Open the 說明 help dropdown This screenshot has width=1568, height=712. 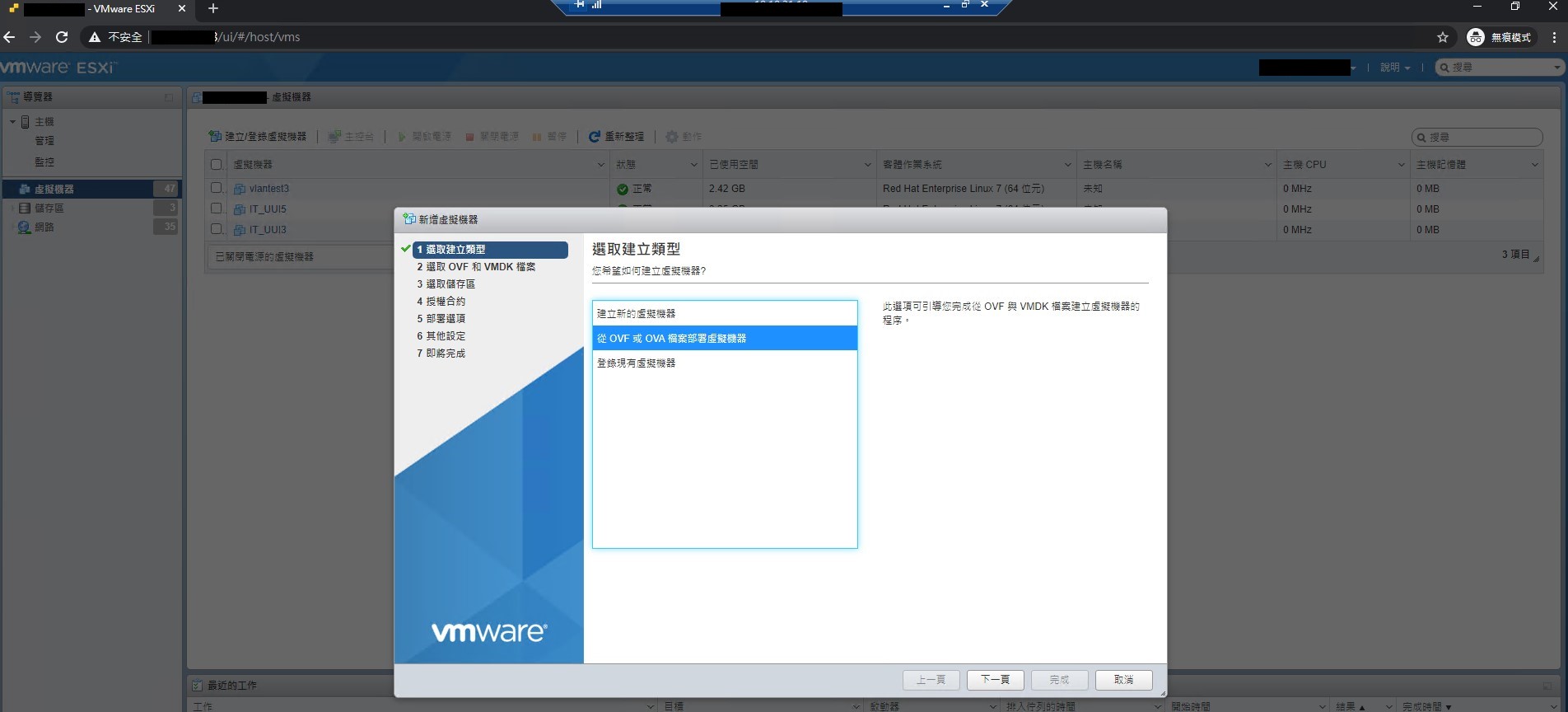point(1395,68)
